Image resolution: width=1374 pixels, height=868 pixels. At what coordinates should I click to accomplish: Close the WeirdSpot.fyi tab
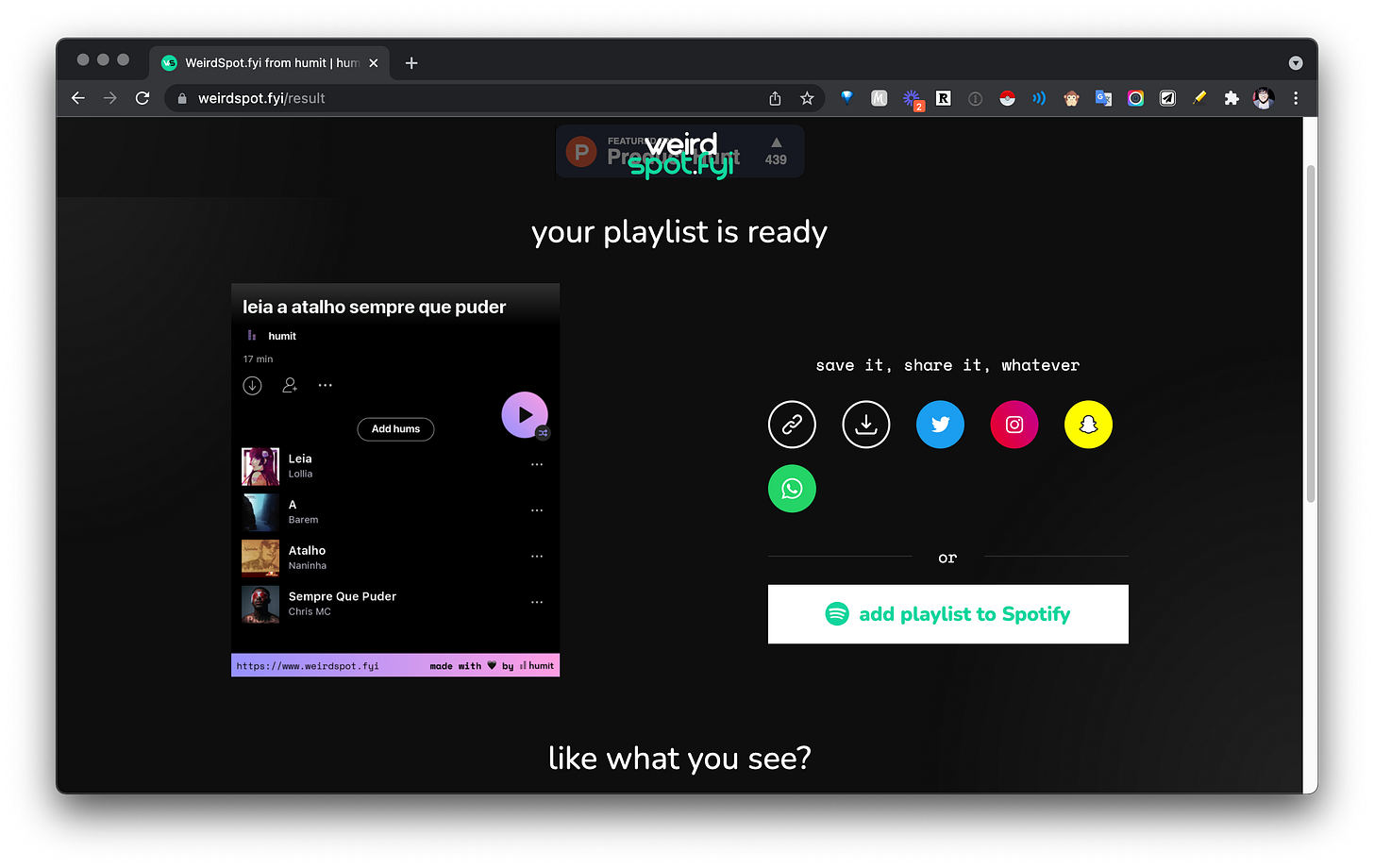click(374, 63)
